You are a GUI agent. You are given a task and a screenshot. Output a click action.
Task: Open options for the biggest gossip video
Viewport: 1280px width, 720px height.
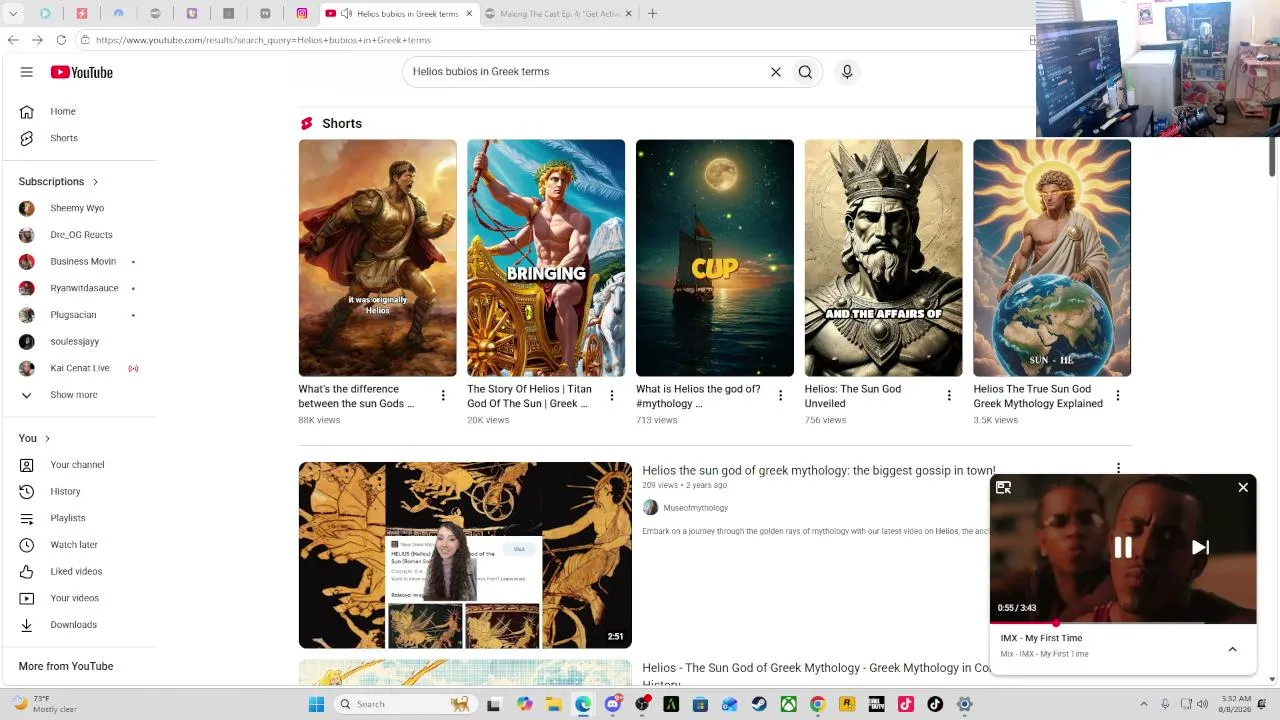1118,469
